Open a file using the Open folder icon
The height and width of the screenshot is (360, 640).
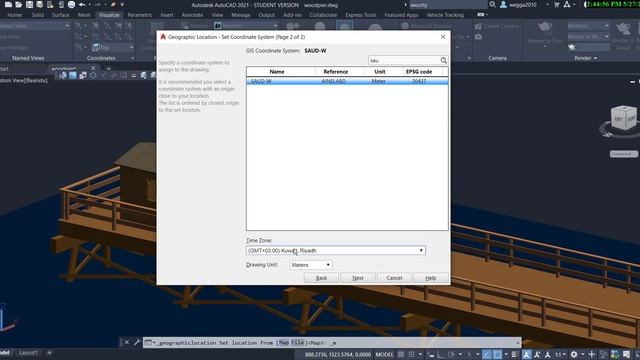[x=19, y=4]
